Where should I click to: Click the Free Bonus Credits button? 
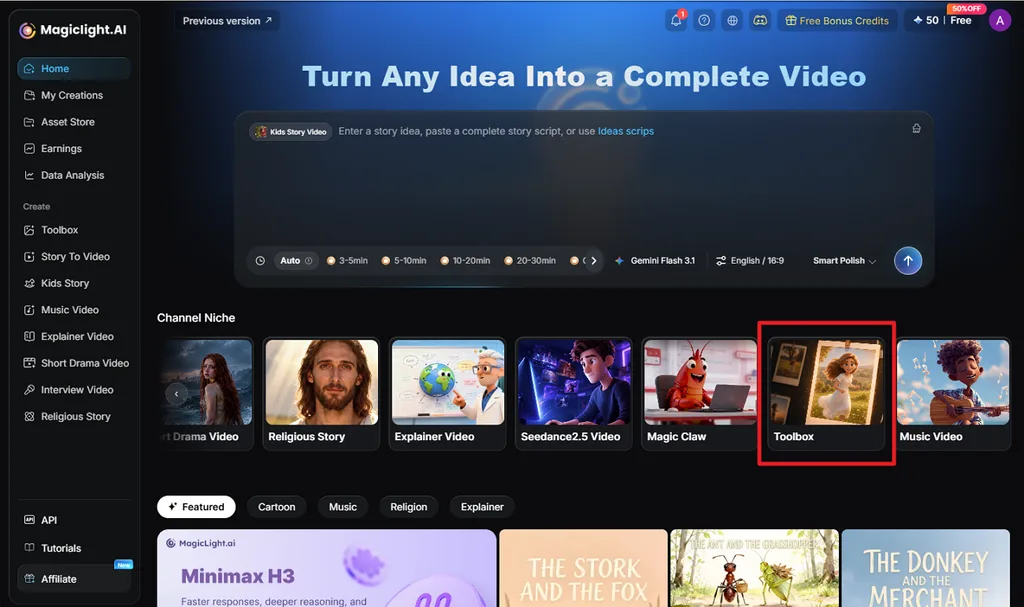click(x=837, y=21)
